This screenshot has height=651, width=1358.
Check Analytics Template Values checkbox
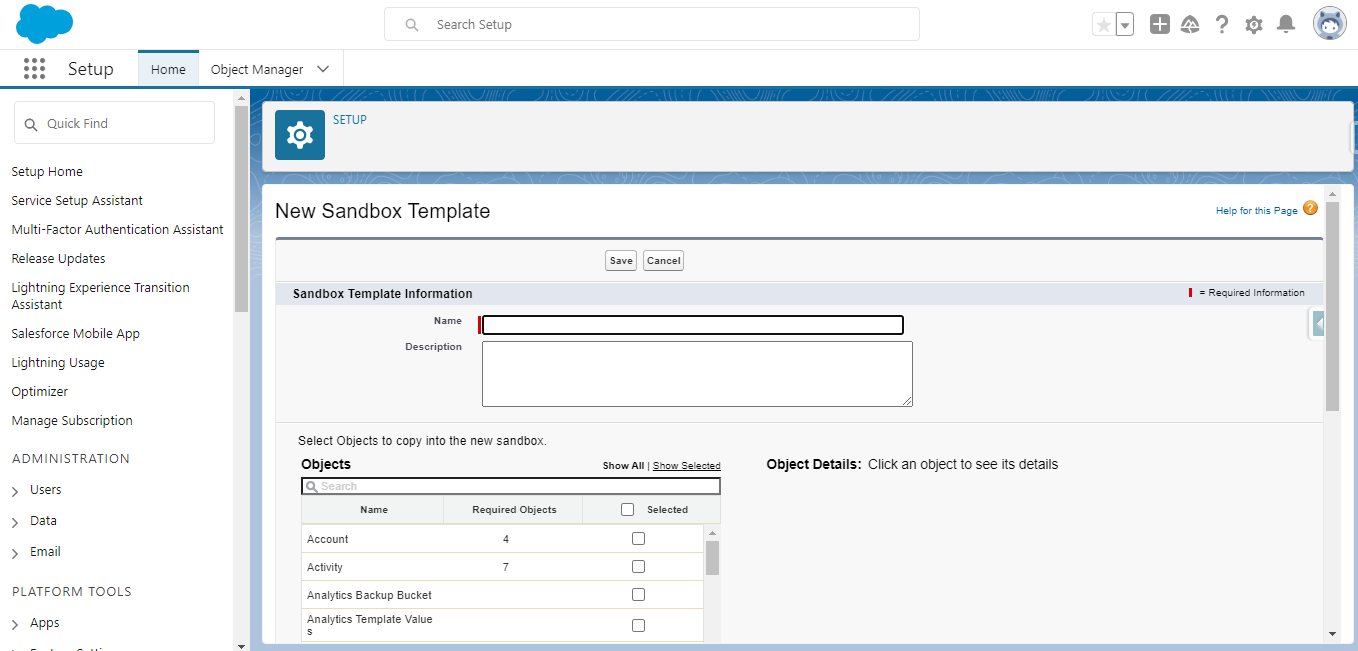[638, 625]
